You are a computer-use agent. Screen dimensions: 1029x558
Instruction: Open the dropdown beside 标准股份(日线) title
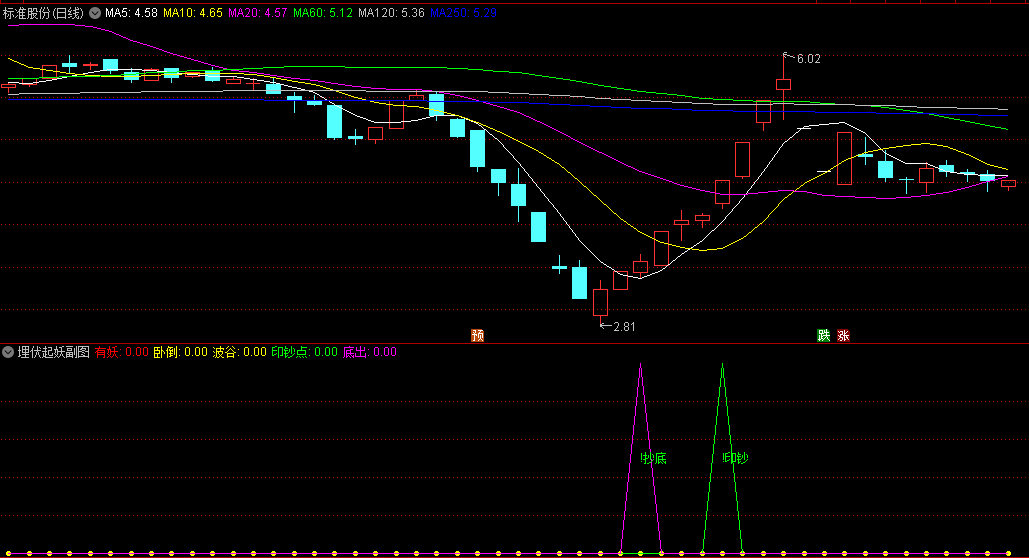pyautogui.click(x=95, y=13)
